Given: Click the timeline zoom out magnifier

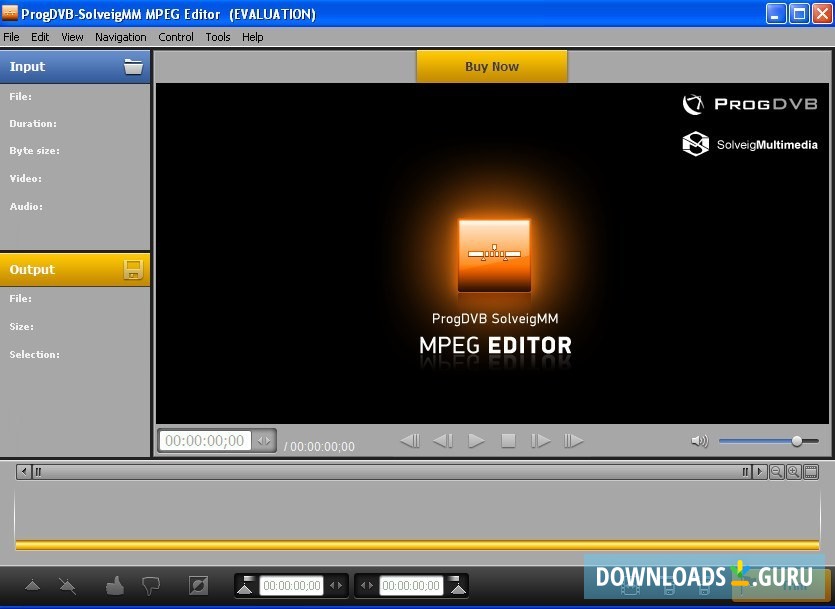Looking at the screenshot, I should (x=776, y=472).
